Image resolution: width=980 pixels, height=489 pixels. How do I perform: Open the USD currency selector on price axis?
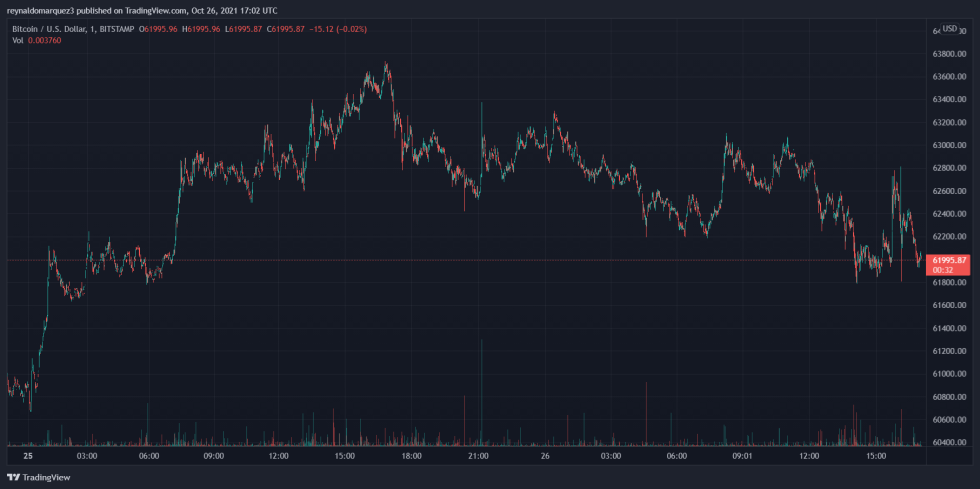pos(950,28)
